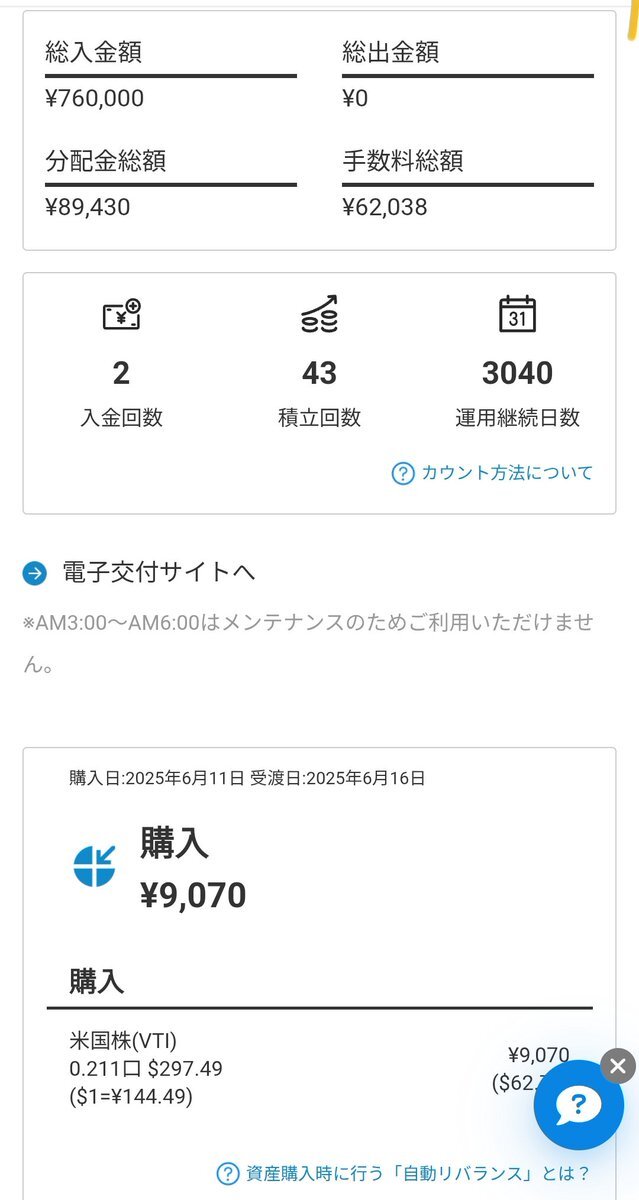Go to 電子交付サイトへ
The image size is (639, 1200).
click(159, 573)
